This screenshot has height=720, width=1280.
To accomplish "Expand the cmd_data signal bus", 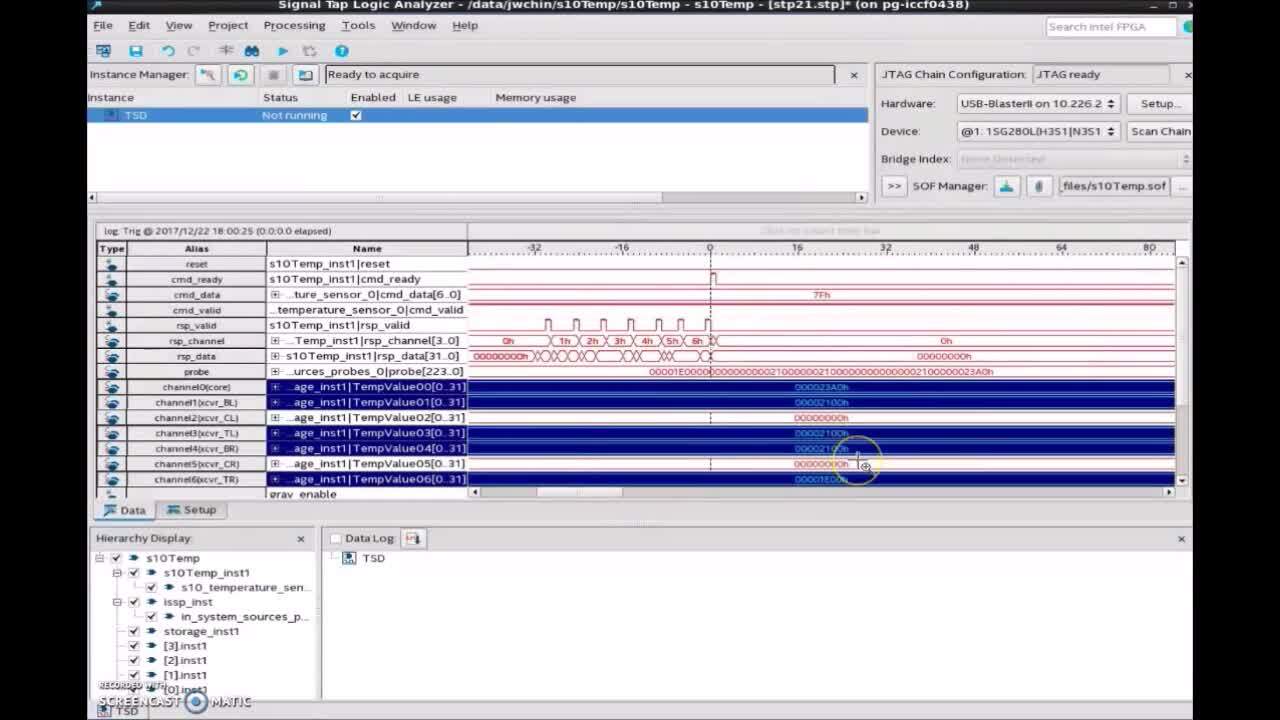I will point(276,295).
